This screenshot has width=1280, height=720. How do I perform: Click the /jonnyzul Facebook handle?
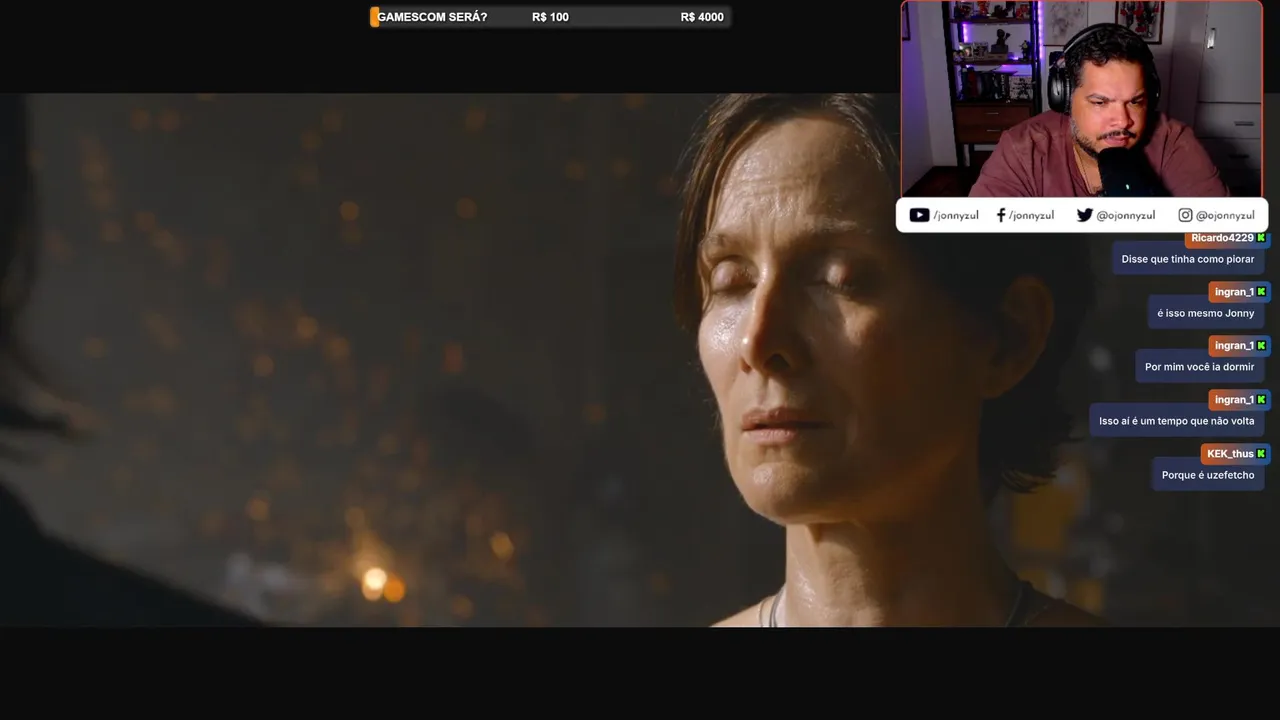click(x=1031, y=216)
